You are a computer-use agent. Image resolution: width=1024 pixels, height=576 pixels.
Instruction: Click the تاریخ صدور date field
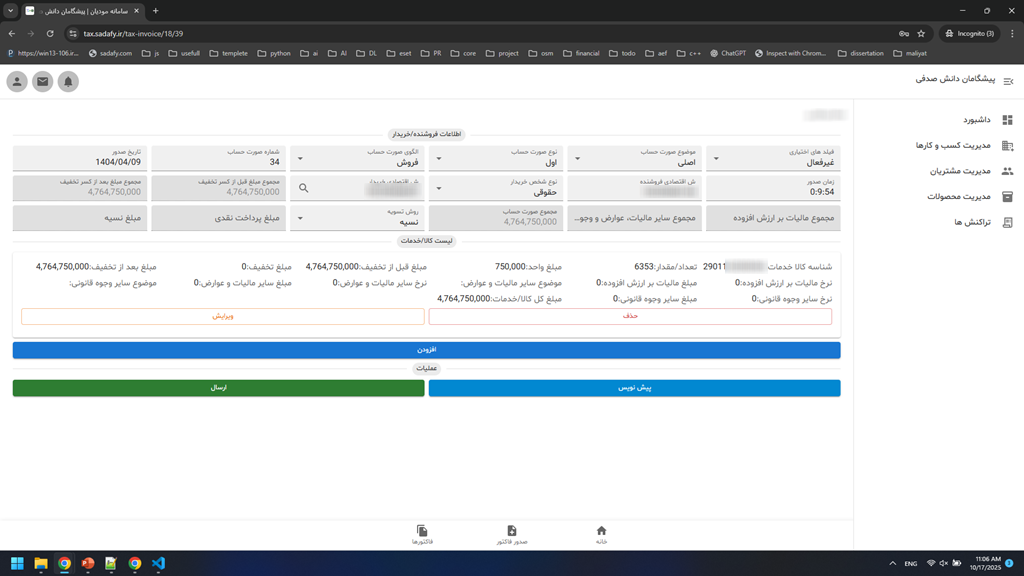[x=80, y=158]
